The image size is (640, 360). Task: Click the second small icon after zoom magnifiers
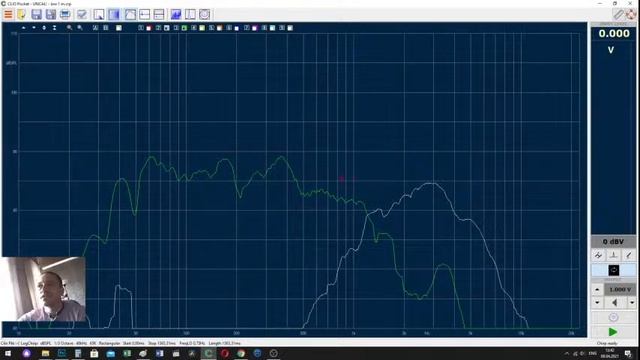point(106,28)
